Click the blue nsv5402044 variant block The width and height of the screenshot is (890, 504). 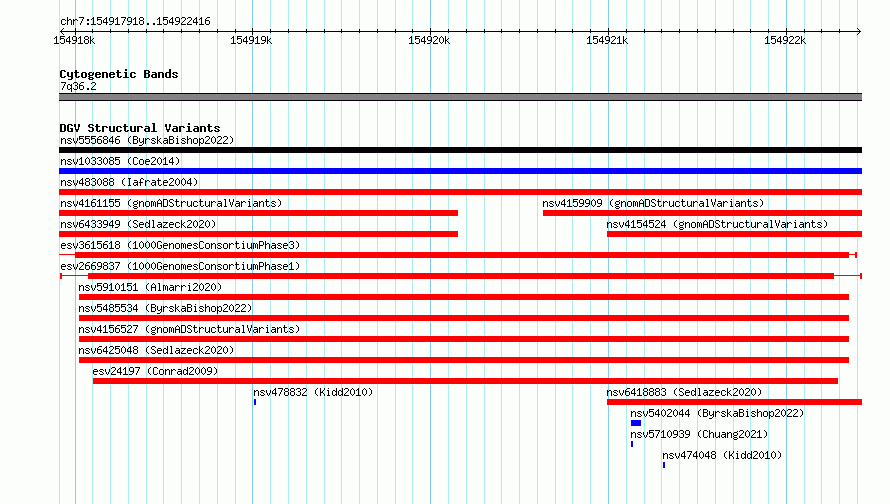636,423
